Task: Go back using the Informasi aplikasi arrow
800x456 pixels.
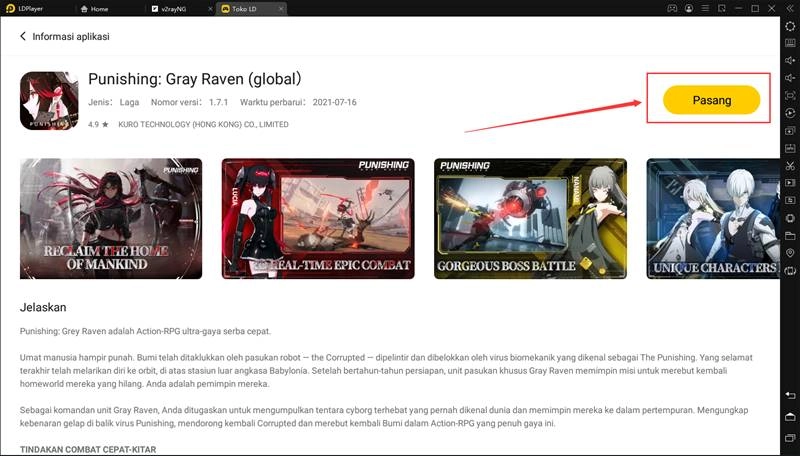Action: click(x=23, y=36)
